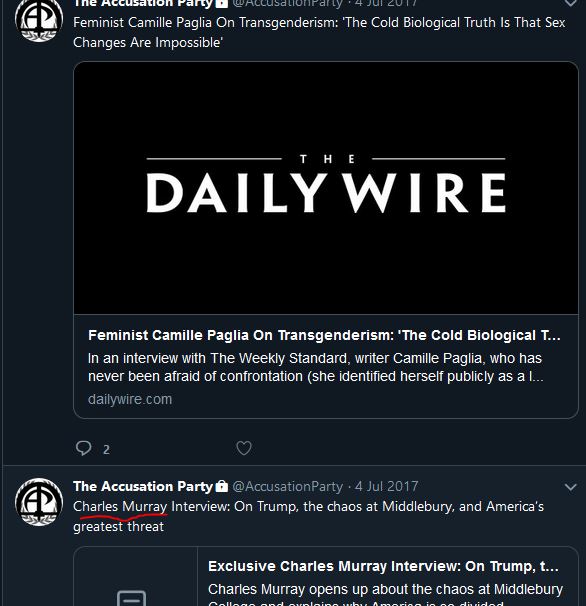Screen dimensions: 586x606
Task: Open the top tweet's chevron menu
Action: [x=571, y=3]
